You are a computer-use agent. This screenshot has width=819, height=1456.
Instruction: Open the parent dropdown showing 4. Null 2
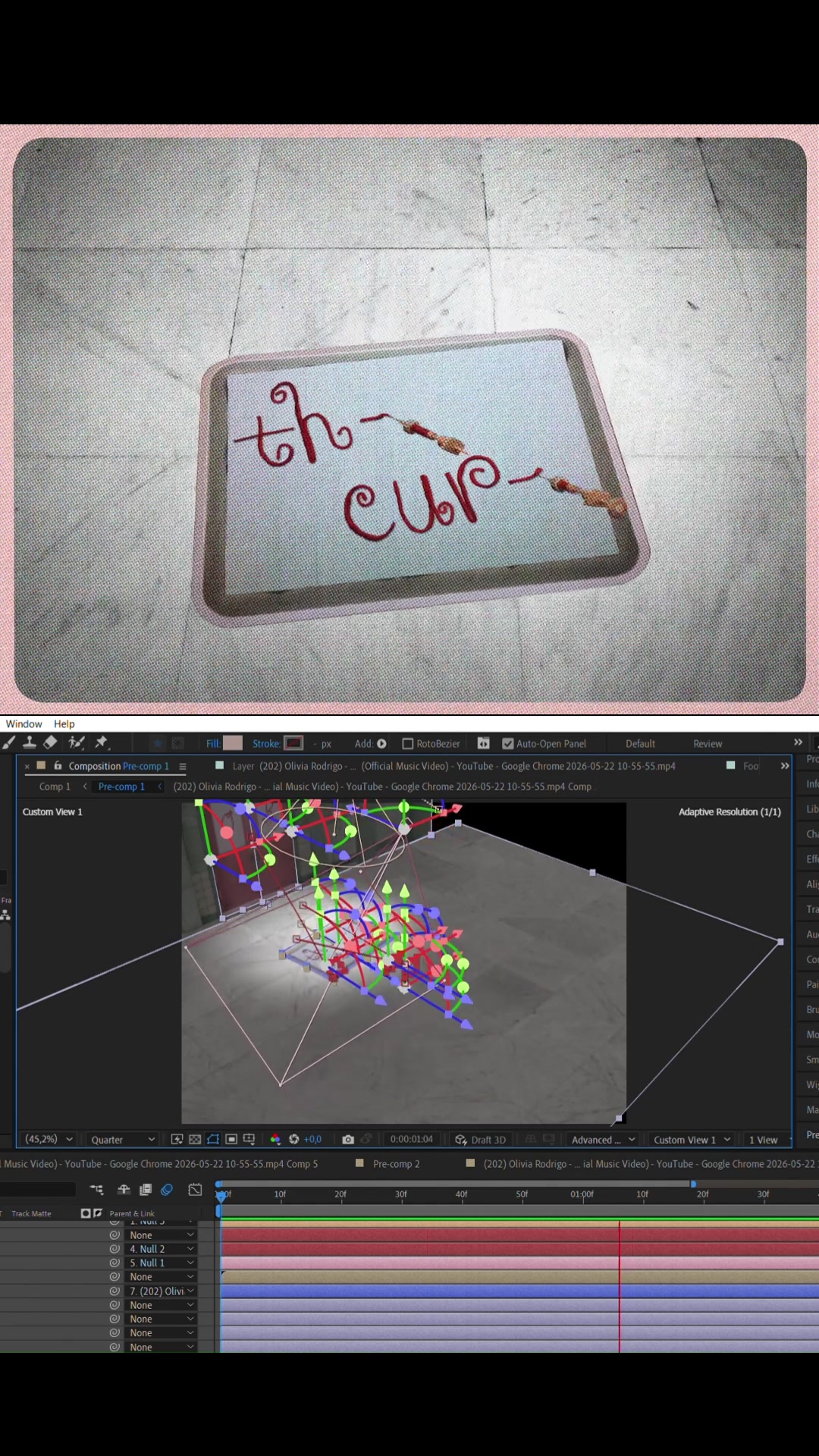[x=161, y=1249]
